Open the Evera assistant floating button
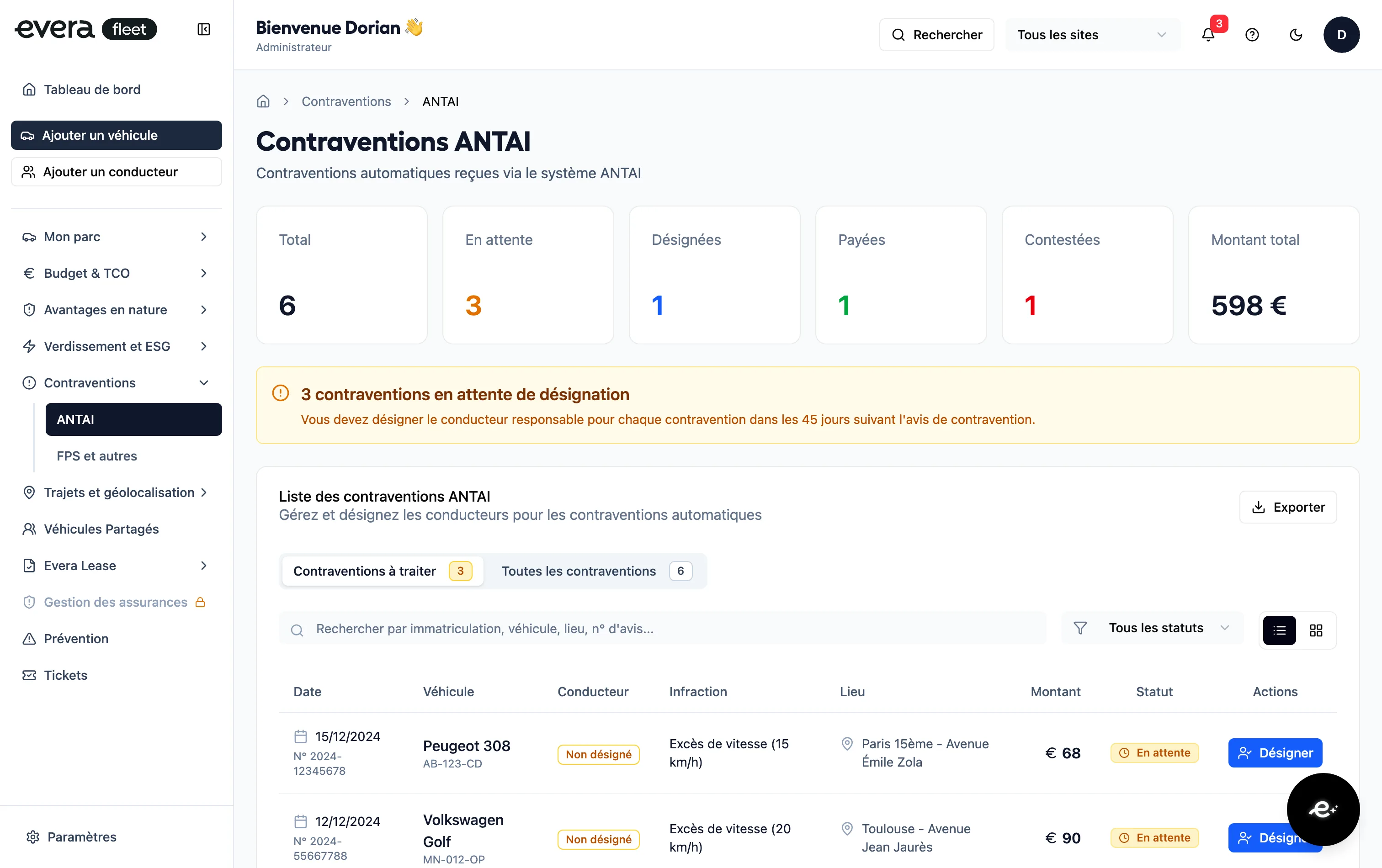Image resolution: width=1382 pixels, height=868 pixels. [x=1323, y=809]
